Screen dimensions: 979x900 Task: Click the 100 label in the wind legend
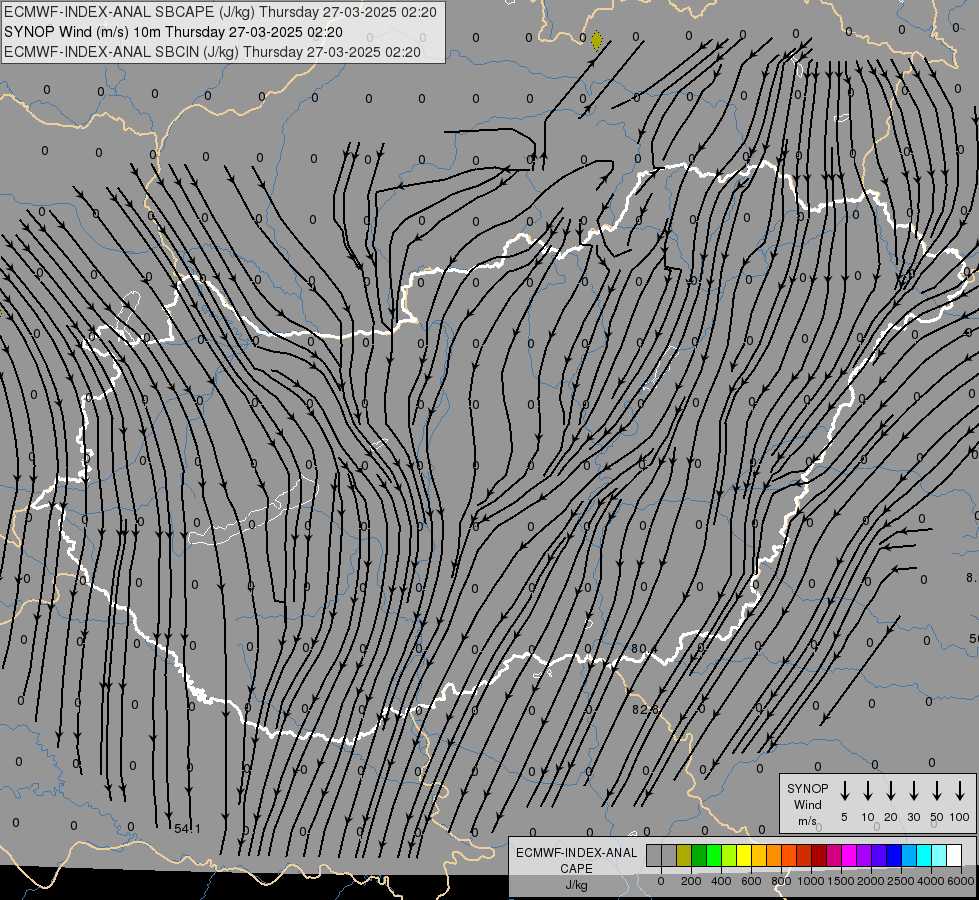(x=960, y=817)
